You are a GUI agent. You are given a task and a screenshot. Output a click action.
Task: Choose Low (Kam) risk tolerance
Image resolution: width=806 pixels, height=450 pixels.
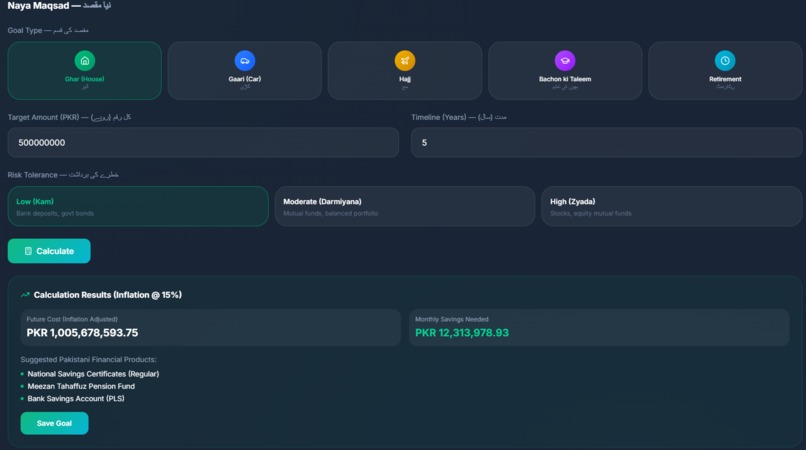(x=138, y=206)
